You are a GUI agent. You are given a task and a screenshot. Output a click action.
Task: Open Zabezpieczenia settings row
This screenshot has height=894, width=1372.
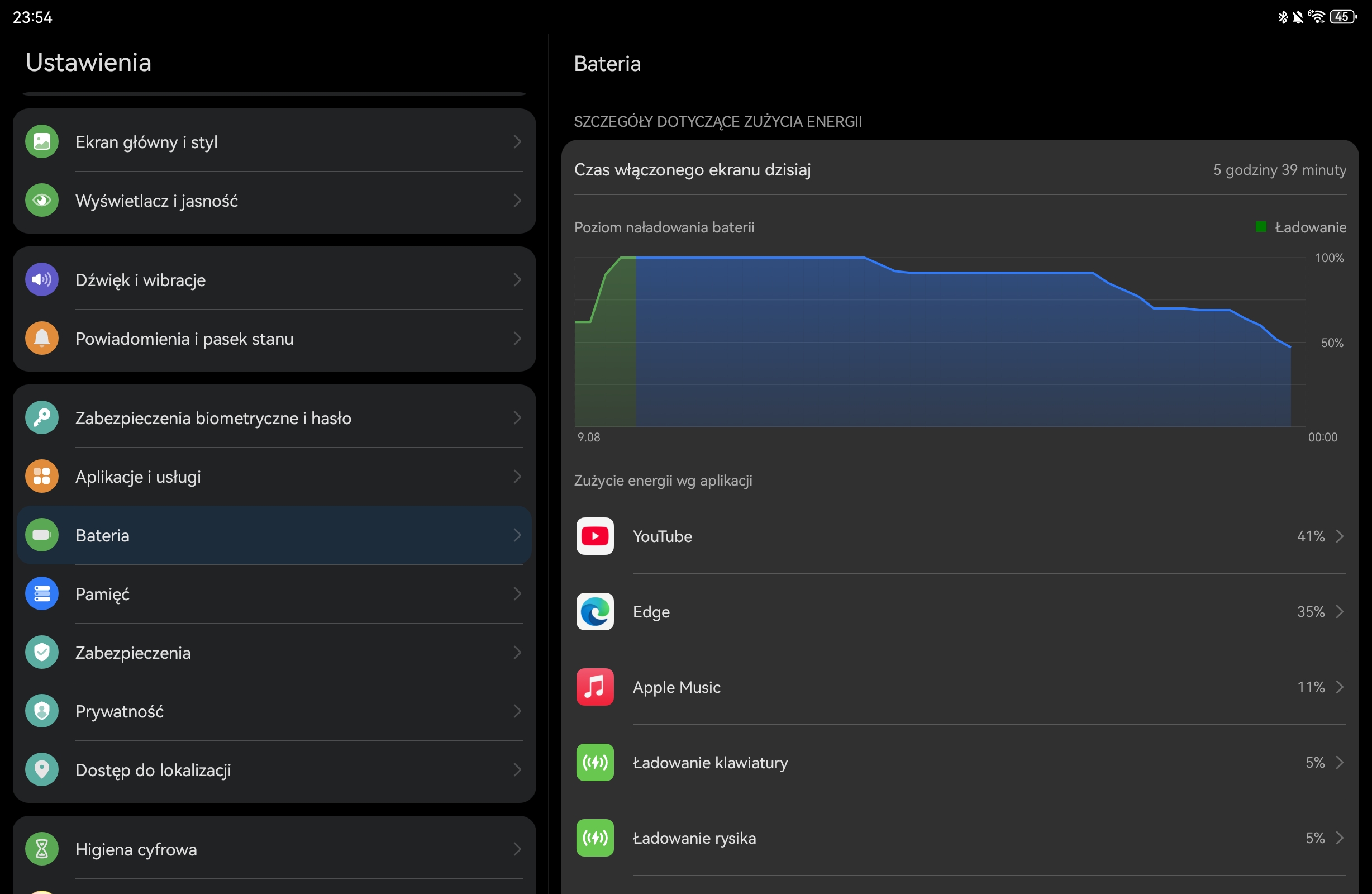(274, 652)
